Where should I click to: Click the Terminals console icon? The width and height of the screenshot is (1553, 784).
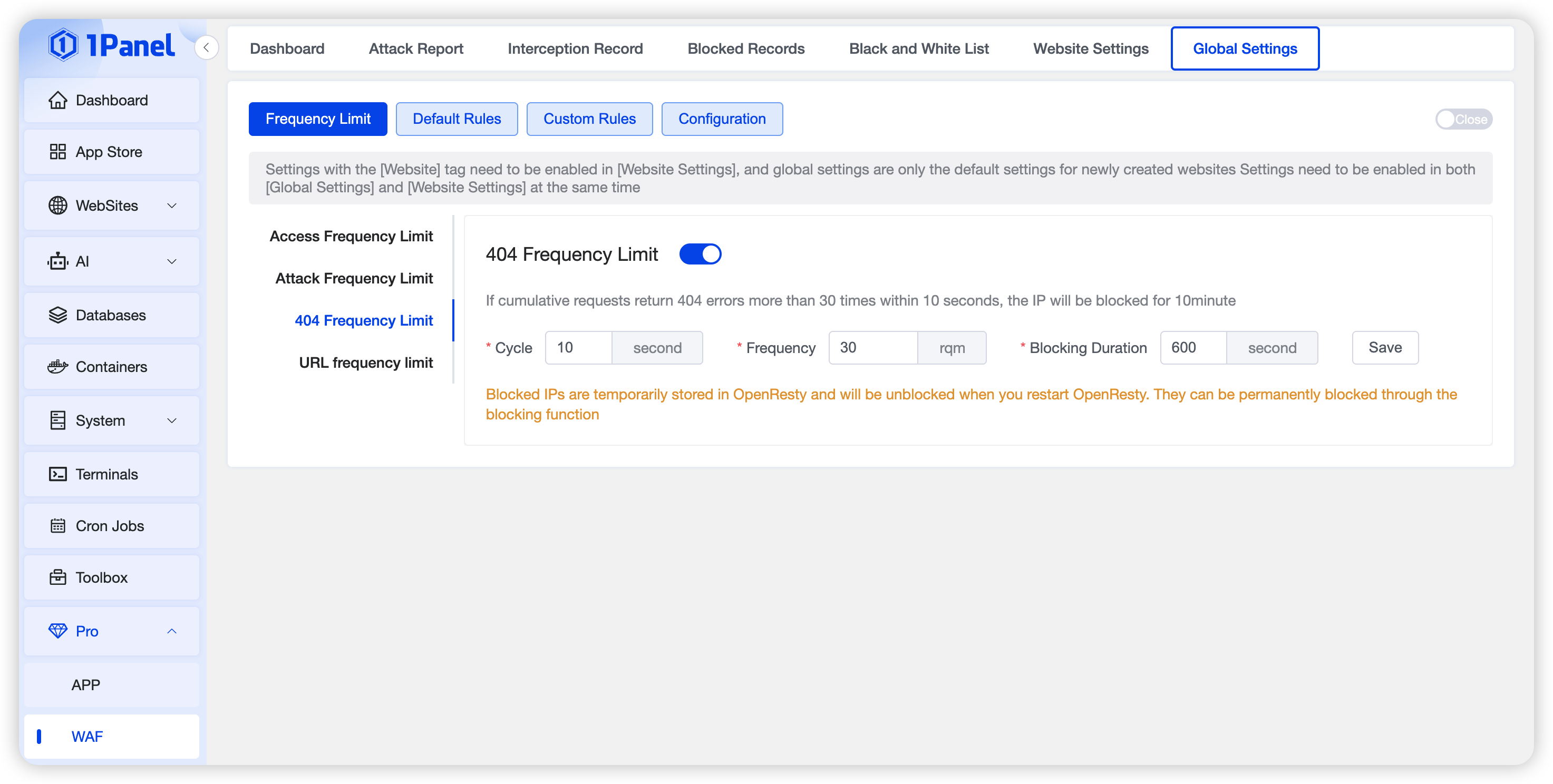click(x=57, y=474)
